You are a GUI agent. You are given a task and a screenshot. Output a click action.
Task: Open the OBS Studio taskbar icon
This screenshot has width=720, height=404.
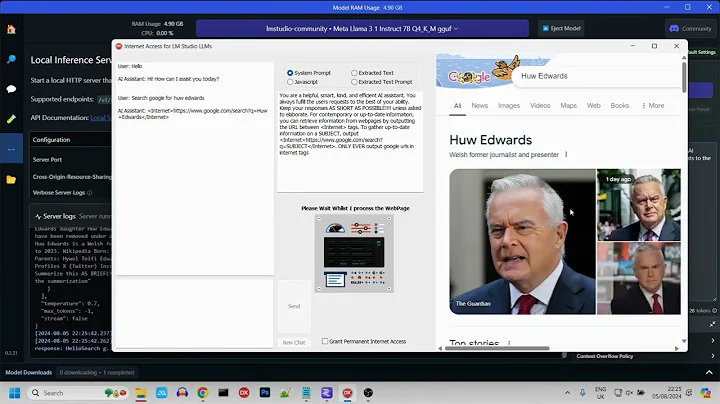click(368, 393)
